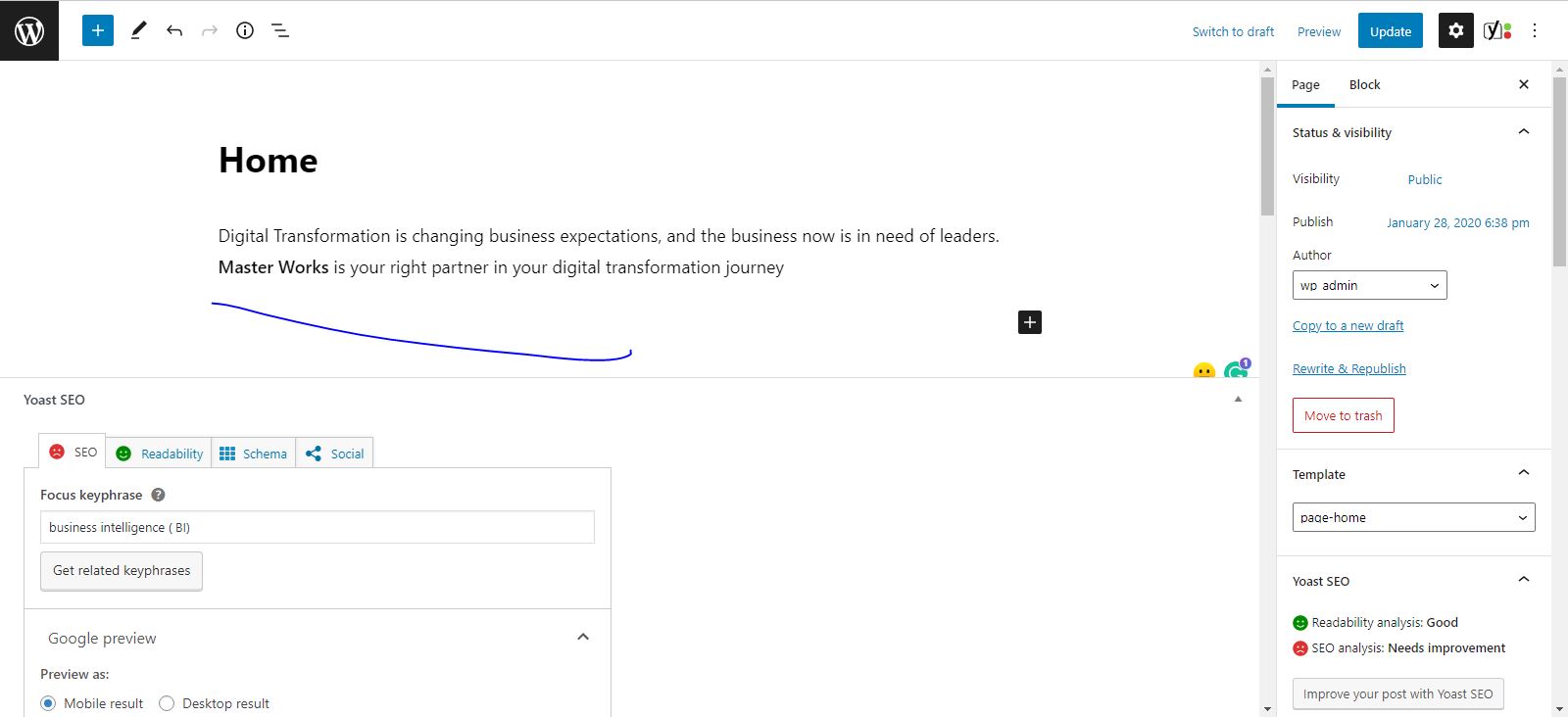Undo the last change with the arrow icon

pyautogui.click(x=174, y=30)
